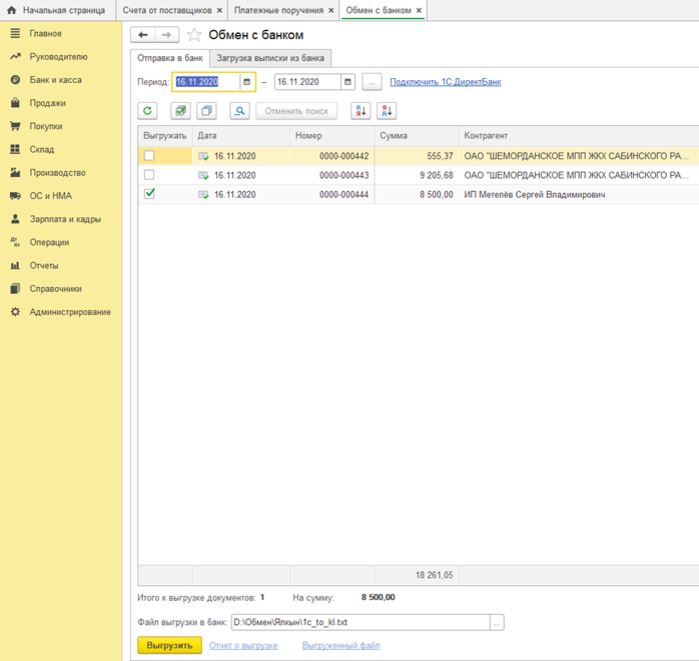
Task: Click the Отменить поиск button
Action: tap(296, 111)
